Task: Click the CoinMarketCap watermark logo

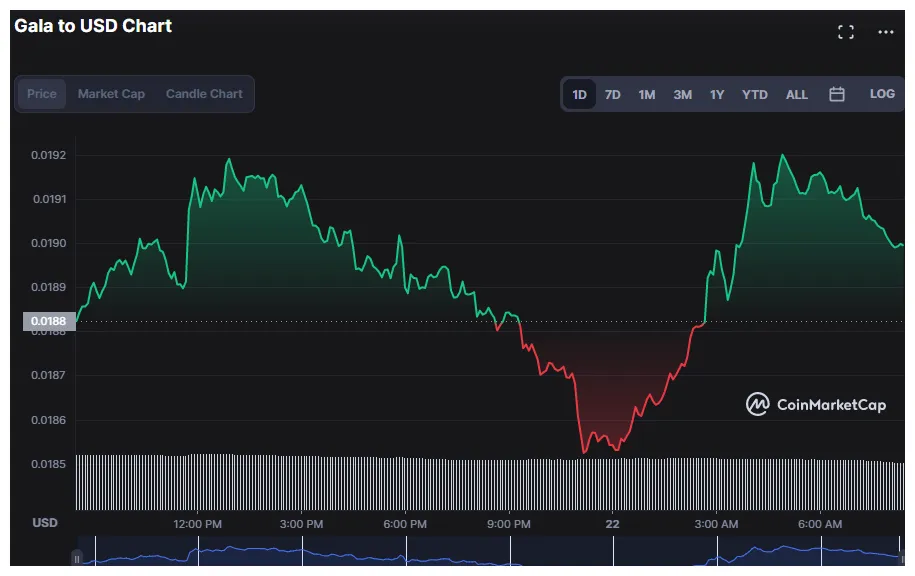Action: [x=816, y=404]
